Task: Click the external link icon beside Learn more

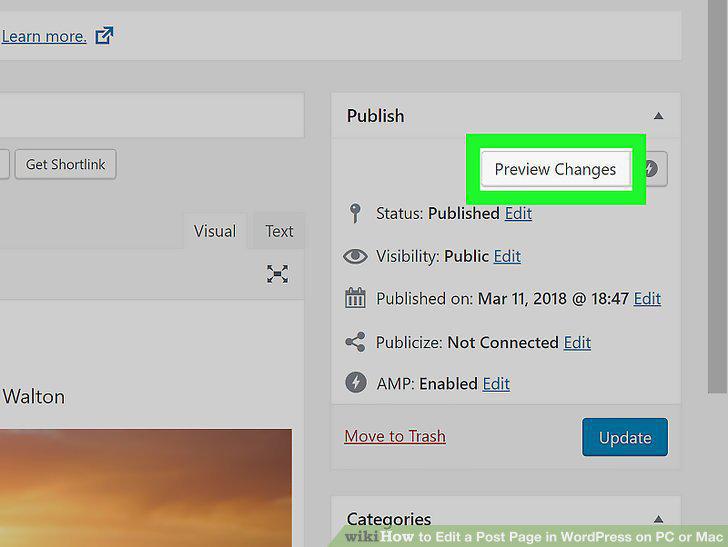Action: pyautogui.click(x=104, y=36)
